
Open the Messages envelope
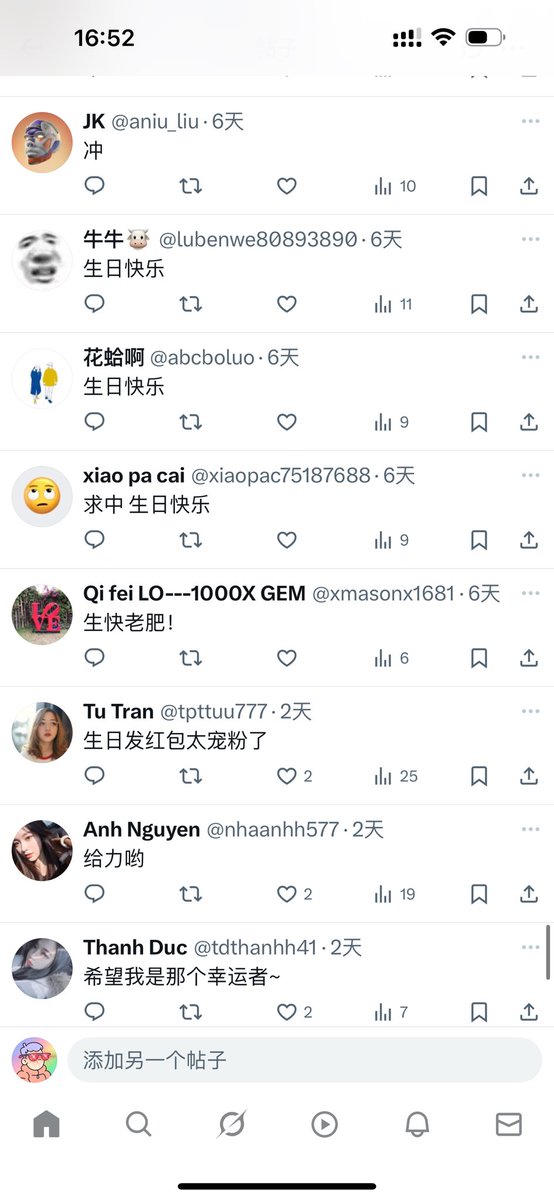coord(509,1124)
